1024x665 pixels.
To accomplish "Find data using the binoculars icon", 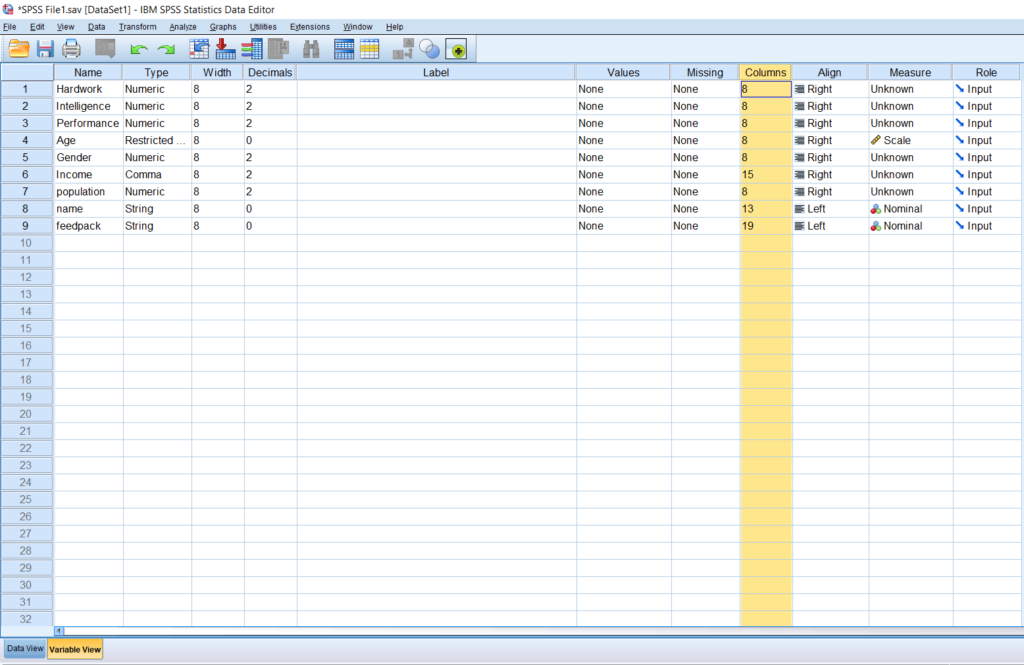I will tap(313, 48).
